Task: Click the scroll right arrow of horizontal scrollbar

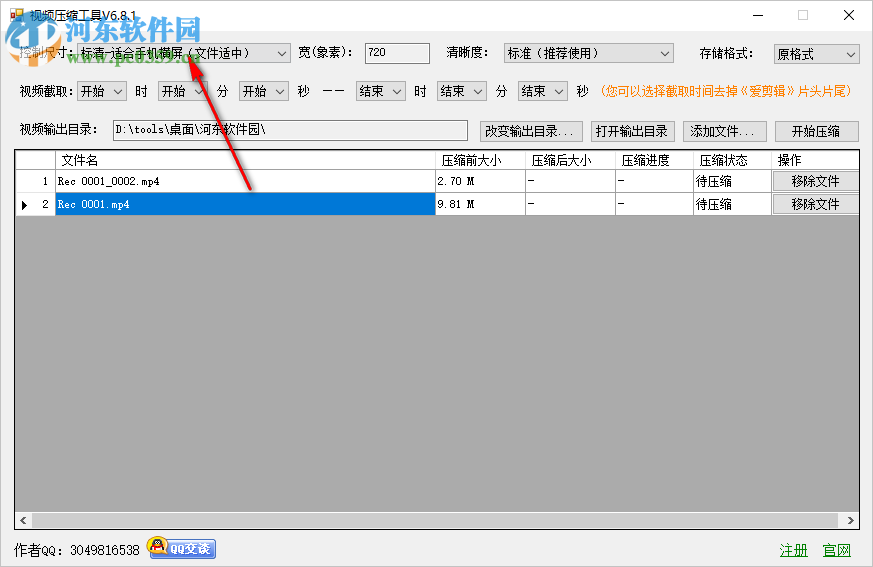Action: 850,520
